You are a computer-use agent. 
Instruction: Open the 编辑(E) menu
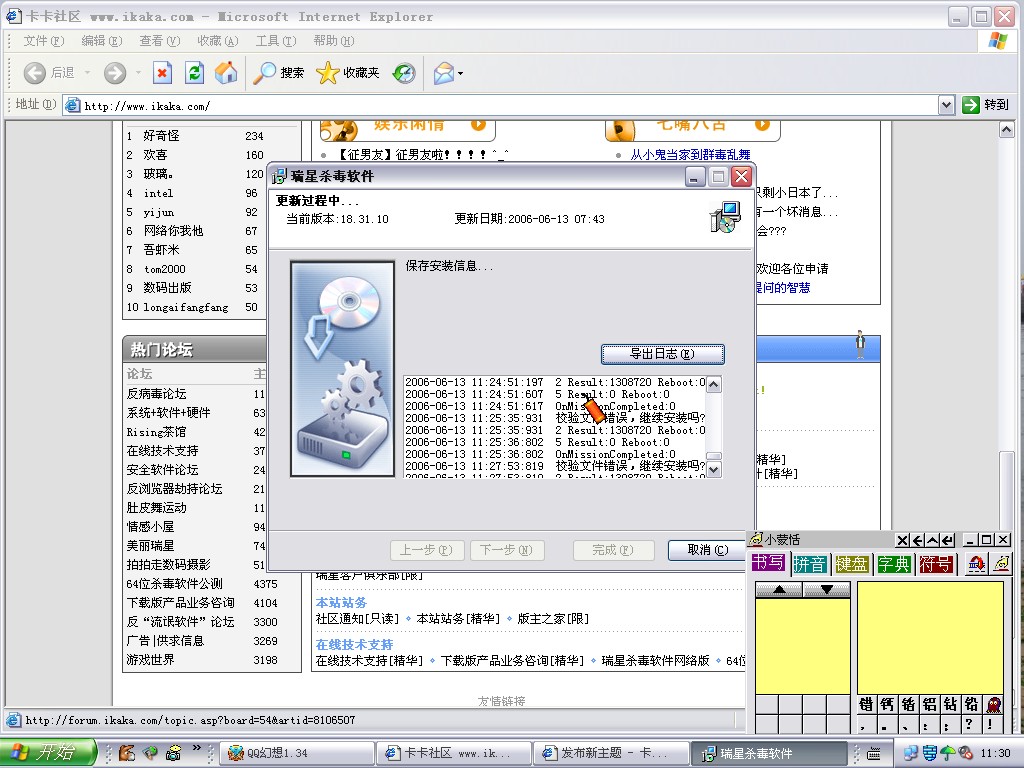click(x=102, y=40)
